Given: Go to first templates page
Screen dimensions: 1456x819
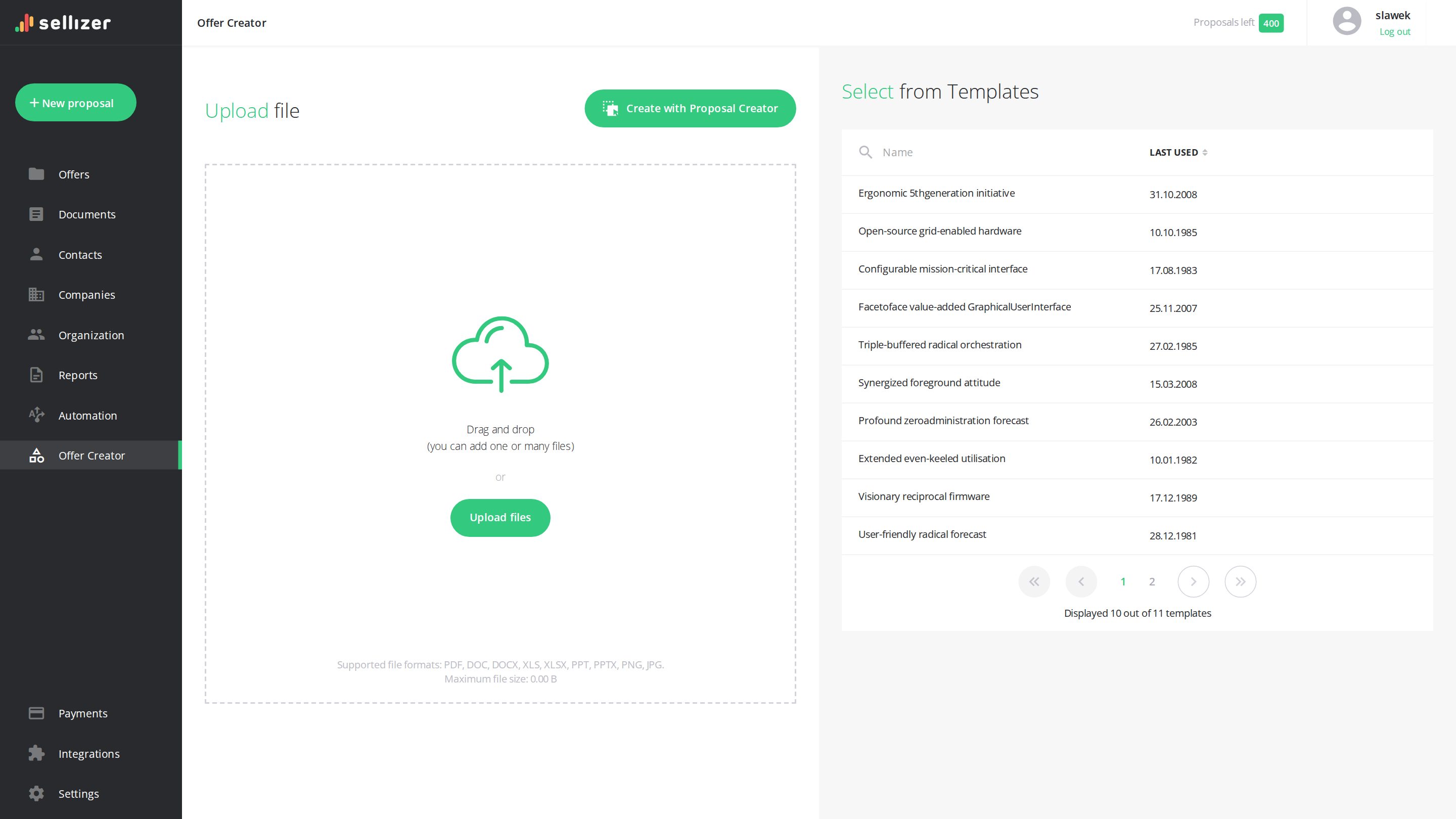Looking at the screenshot, I should (x=1034, y=581).
